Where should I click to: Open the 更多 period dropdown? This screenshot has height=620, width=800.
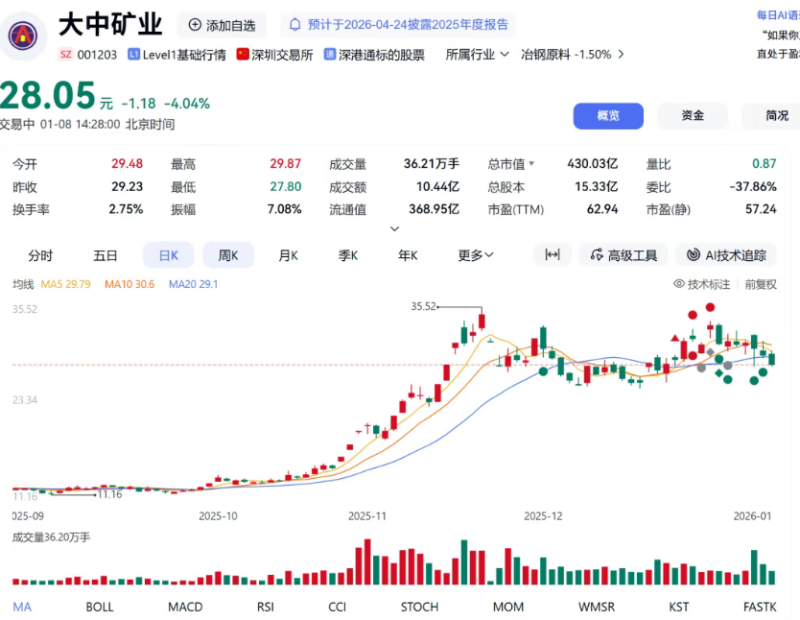476,255
